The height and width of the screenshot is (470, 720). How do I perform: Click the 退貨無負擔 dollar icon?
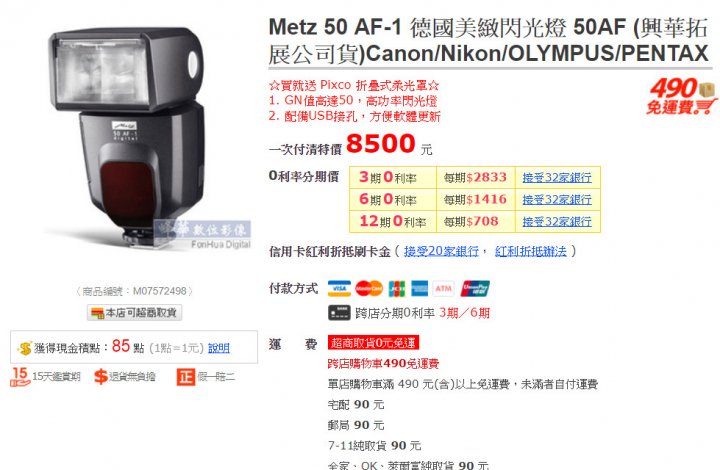(x=101, y=376)
